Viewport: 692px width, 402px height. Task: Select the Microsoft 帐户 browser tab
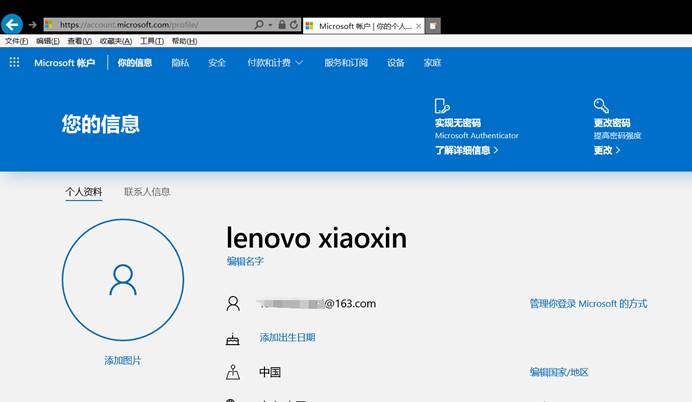pos(364,26)
